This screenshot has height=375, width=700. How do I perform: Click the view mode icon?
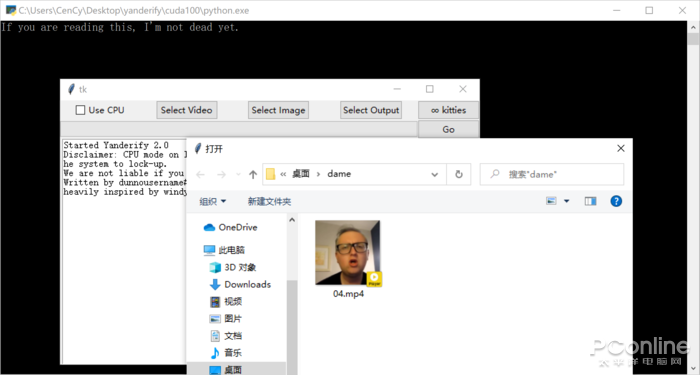click(551, 201)
